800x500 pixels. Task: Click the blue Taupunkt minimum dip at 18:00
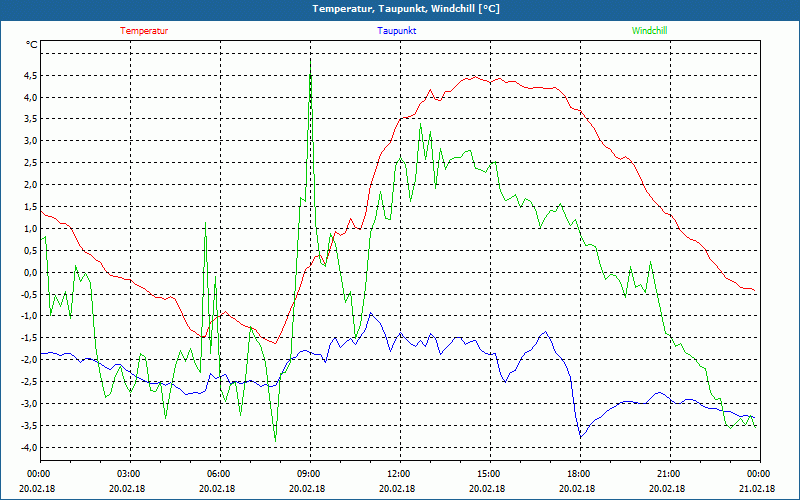click(x=581, y=437)
